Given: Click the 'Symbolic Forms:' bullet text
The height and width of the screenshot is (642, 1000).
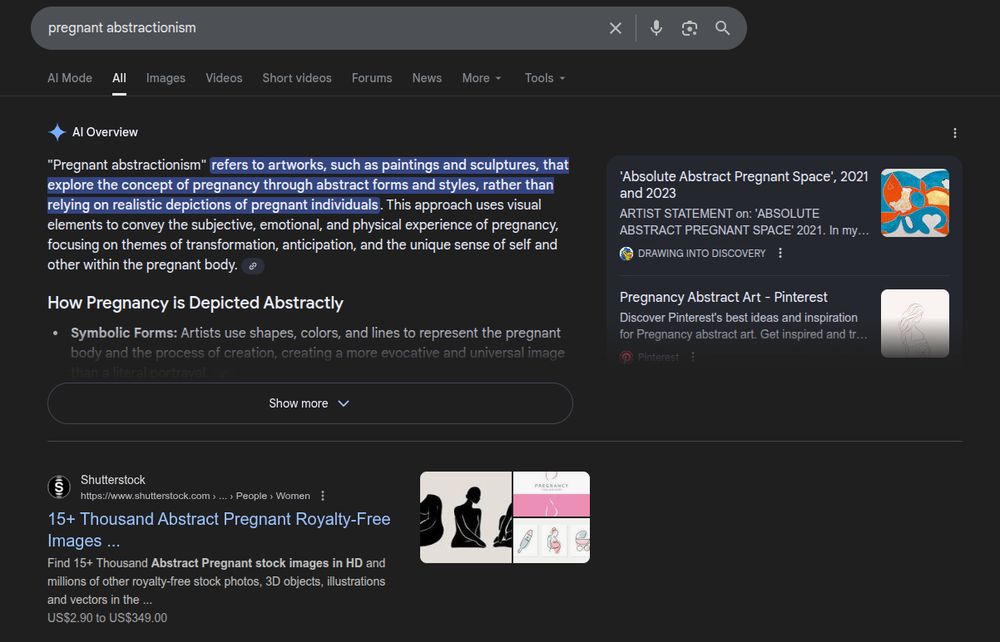Looking at the screenshot, I should (124, 333).
